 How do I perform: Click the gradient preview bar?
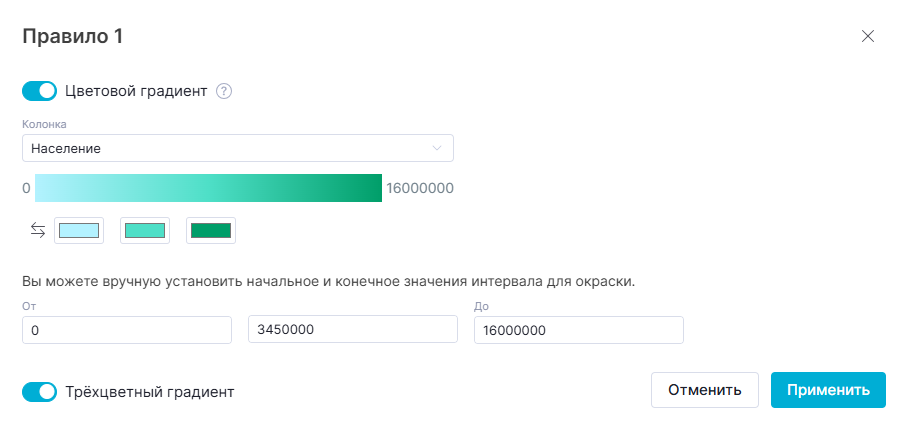[x=208, y=188]
